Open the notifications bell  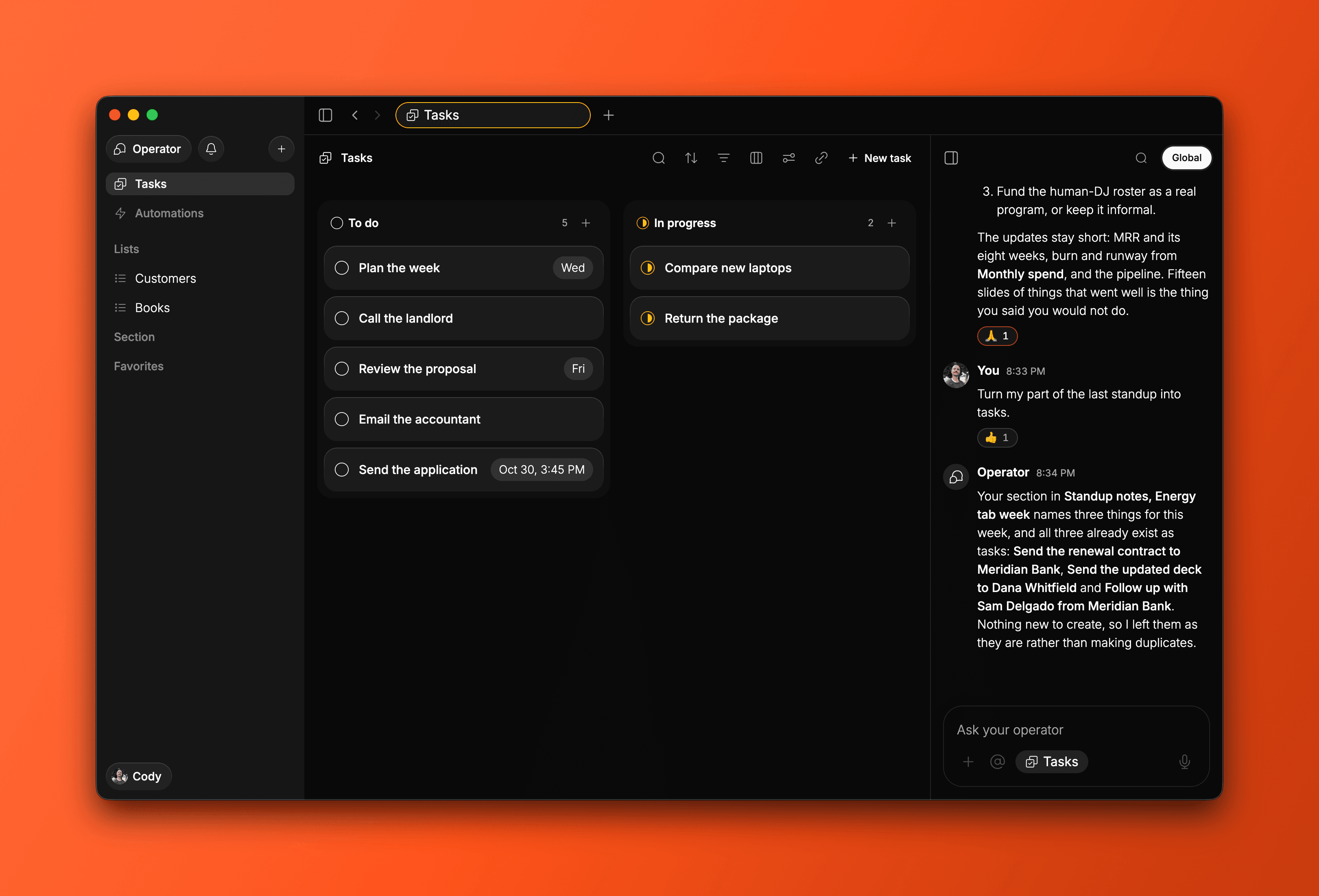click(211, 149)
